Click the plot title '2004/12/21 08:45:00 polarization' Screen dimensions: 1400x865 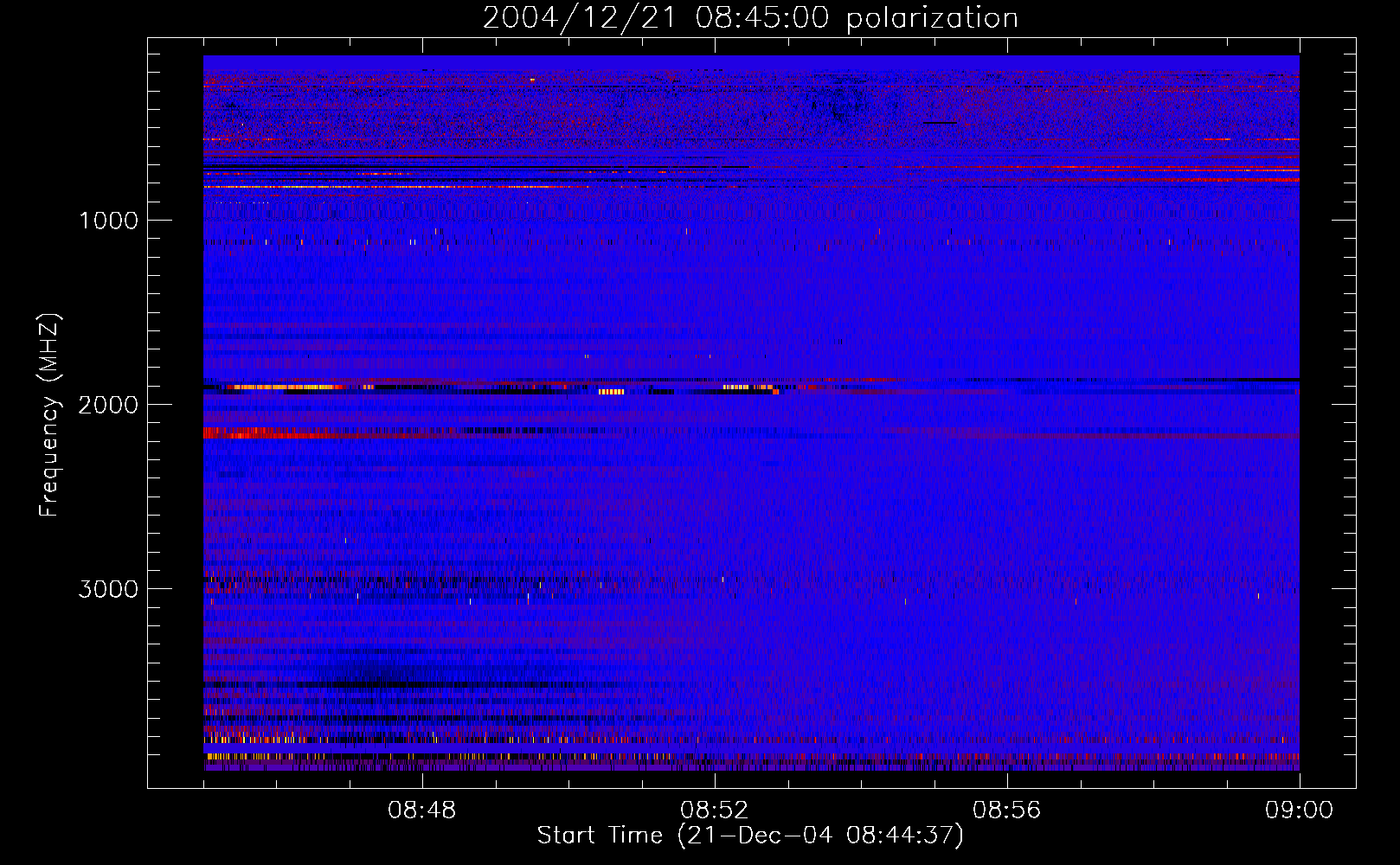pos(750,18)
